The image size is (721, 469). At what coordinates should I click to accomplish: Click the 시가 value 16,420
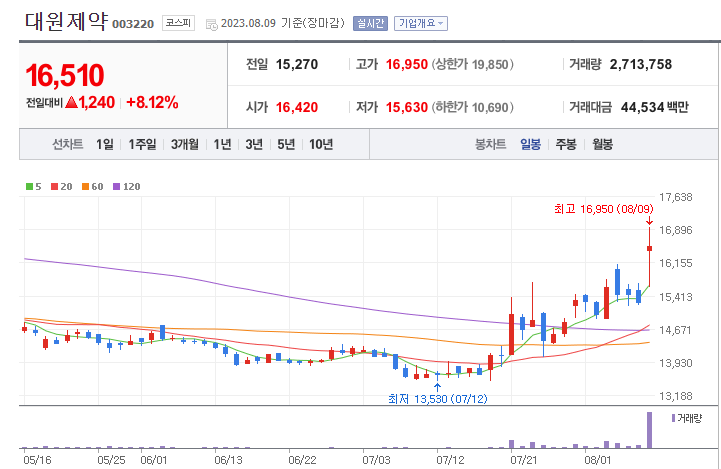coord(297,107)
